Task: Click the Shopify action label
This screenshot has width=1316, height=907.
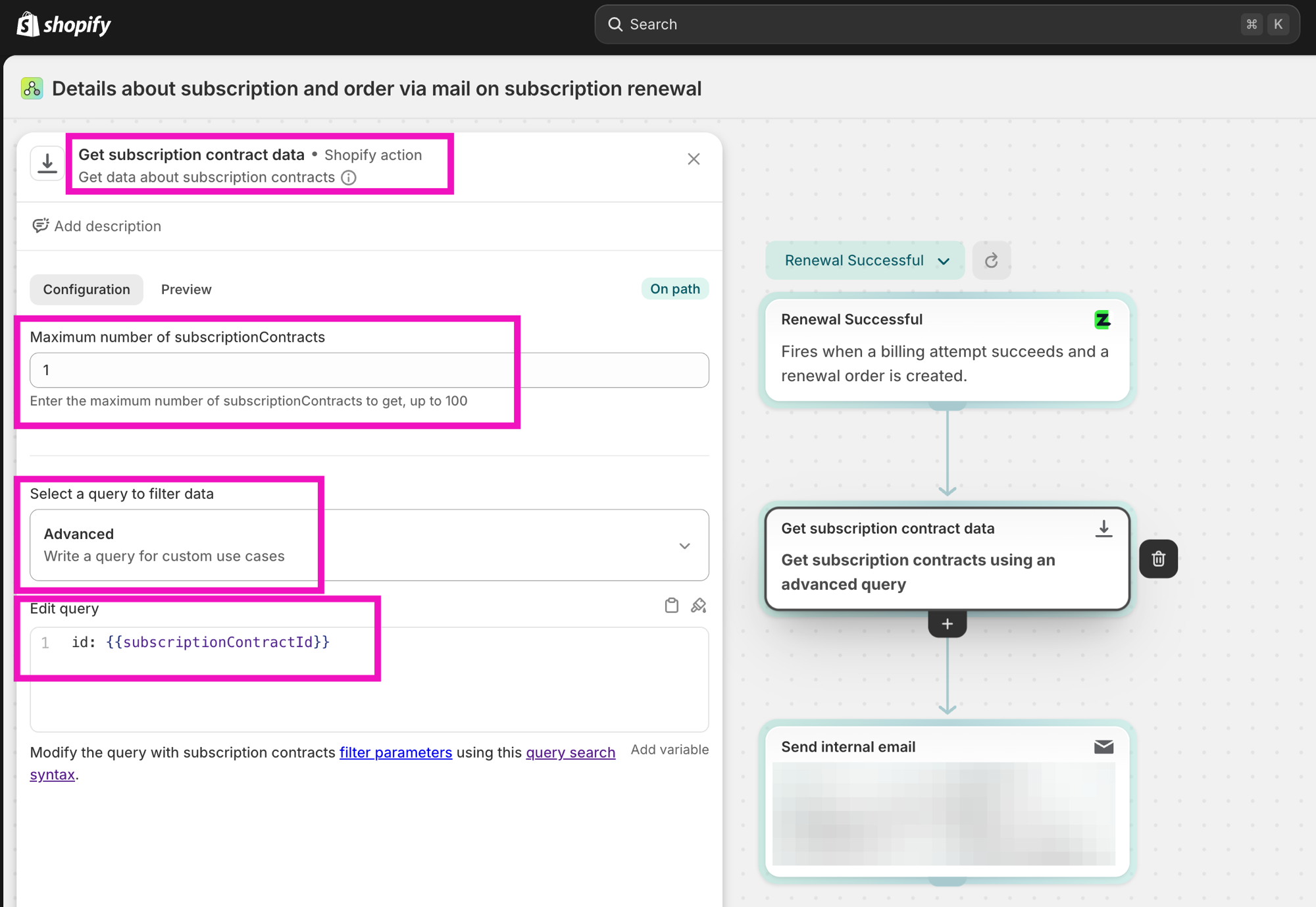Action: (373, 155)
